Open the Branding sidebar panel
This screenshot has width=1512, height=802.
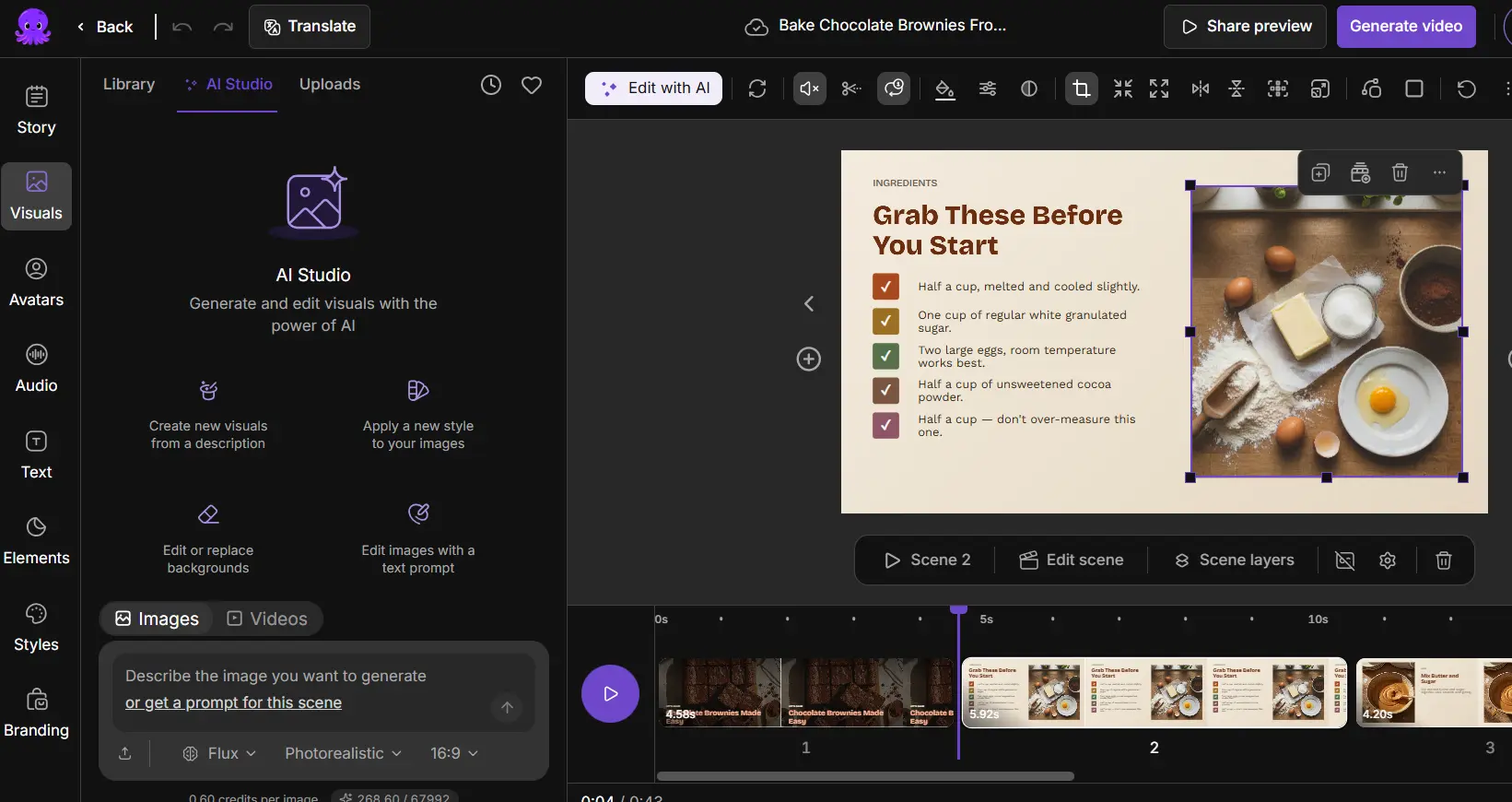[x=36, y=713]
